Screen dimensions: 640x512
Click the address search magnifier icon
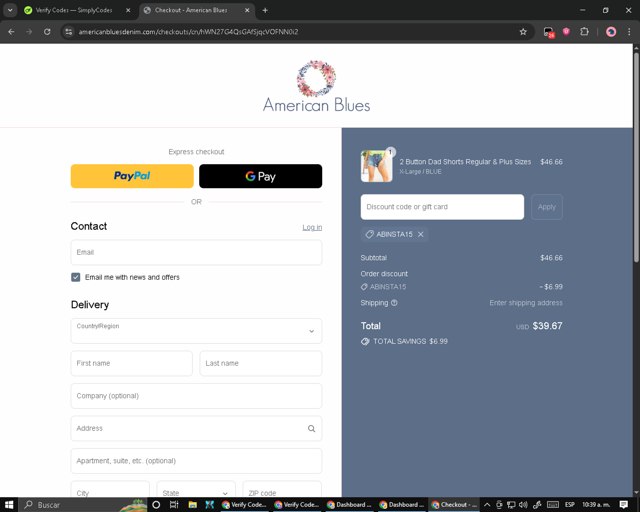[x=311, y=429]
